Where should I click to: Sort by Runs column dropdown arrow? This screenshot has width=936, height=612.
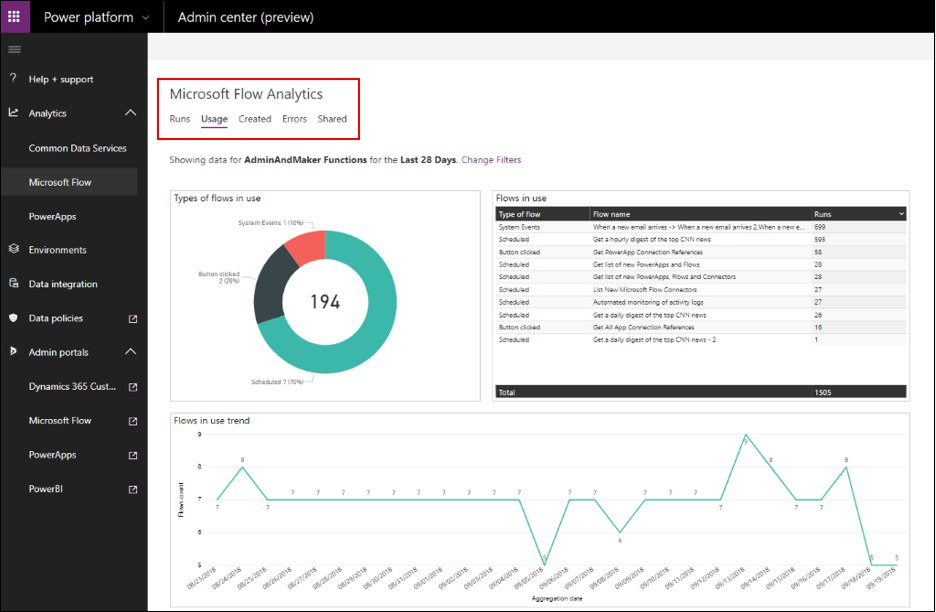[901, 214]
